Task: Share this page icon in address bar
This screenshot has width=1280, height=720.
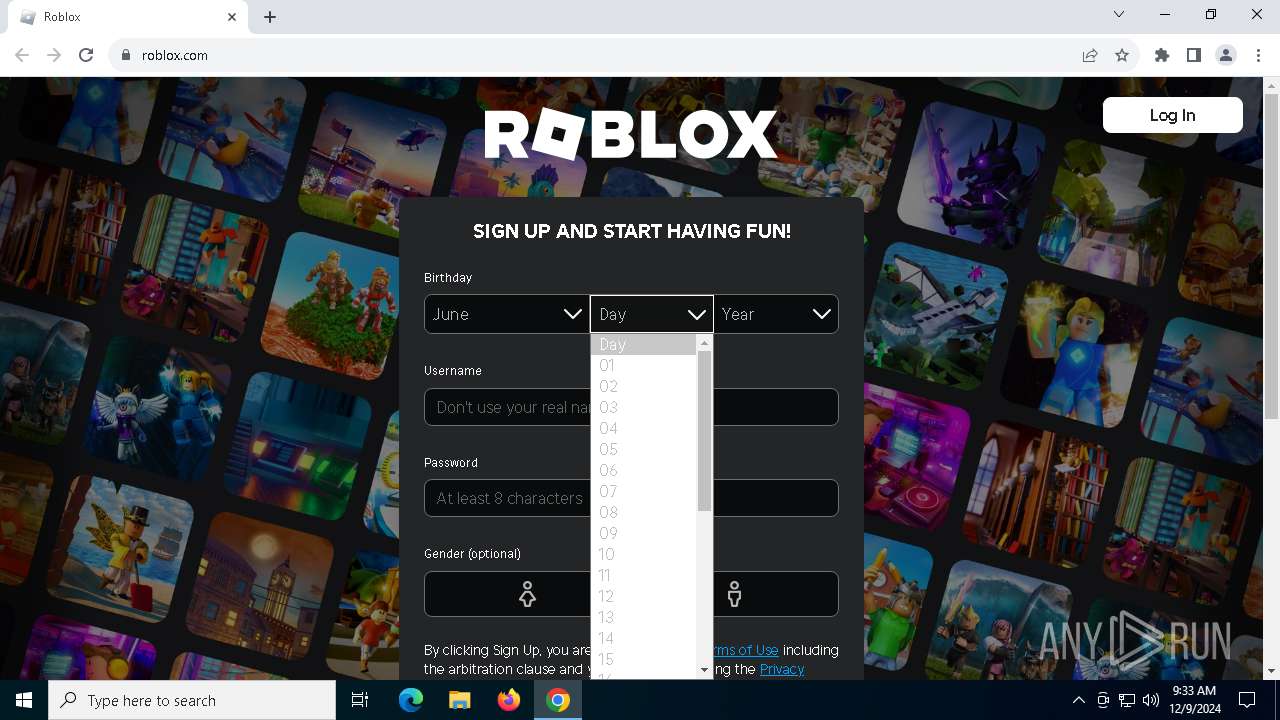Action: pyautogui.click(x=1090, y=55)
